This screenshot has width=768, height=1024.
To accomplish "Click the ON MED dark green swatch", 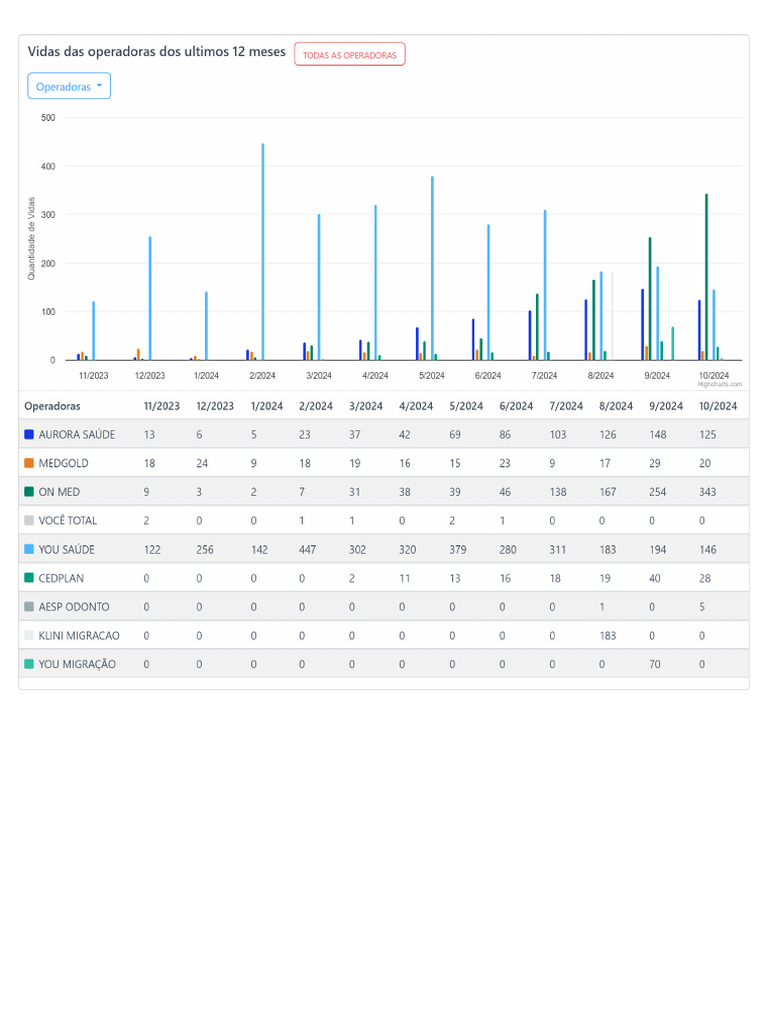I will tap(29, 492).
